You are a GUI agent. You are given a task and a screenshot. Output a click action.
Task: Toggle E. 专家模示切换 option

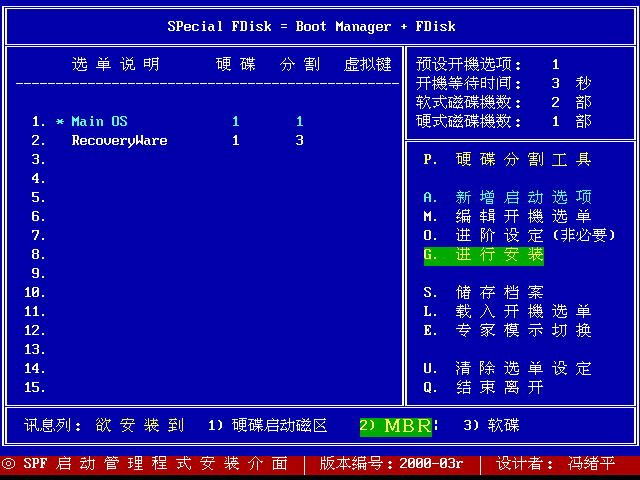click(x=507, y=330)
